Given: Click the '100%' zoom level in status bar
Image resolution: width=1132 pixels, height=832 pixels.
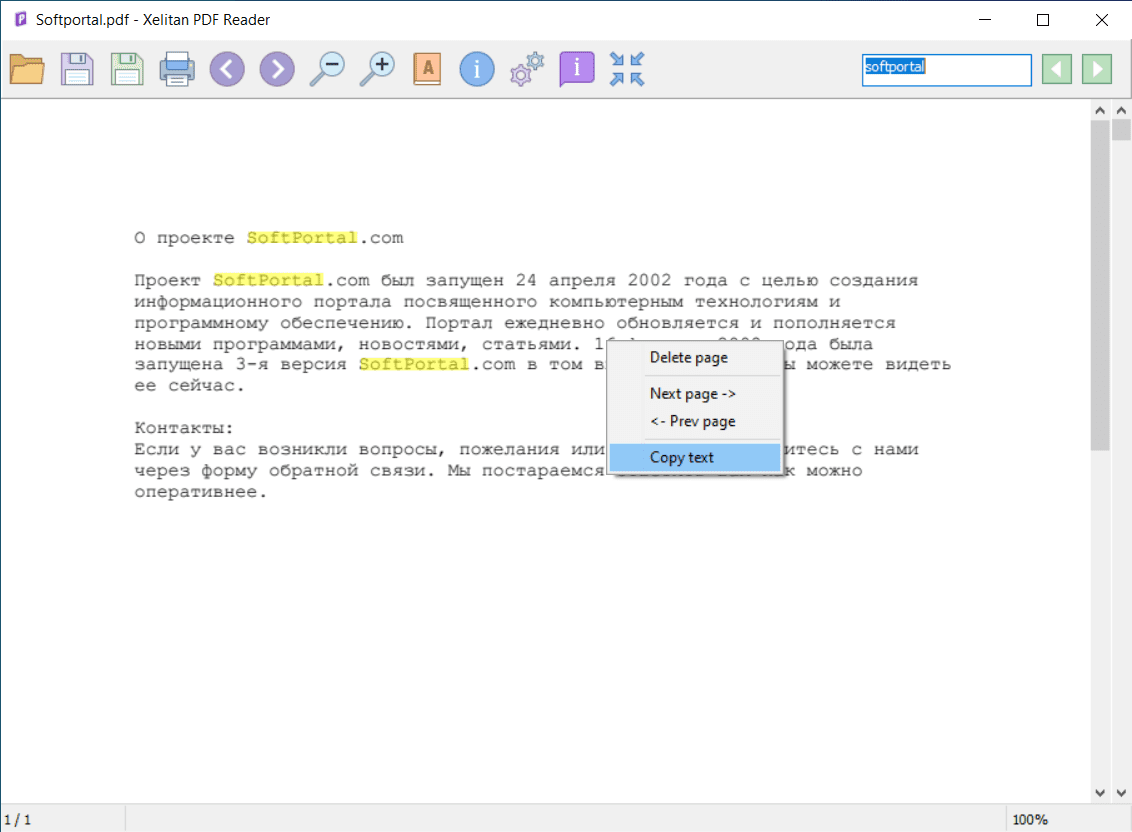Looking at the screenshot, I should click(1029, 820).
